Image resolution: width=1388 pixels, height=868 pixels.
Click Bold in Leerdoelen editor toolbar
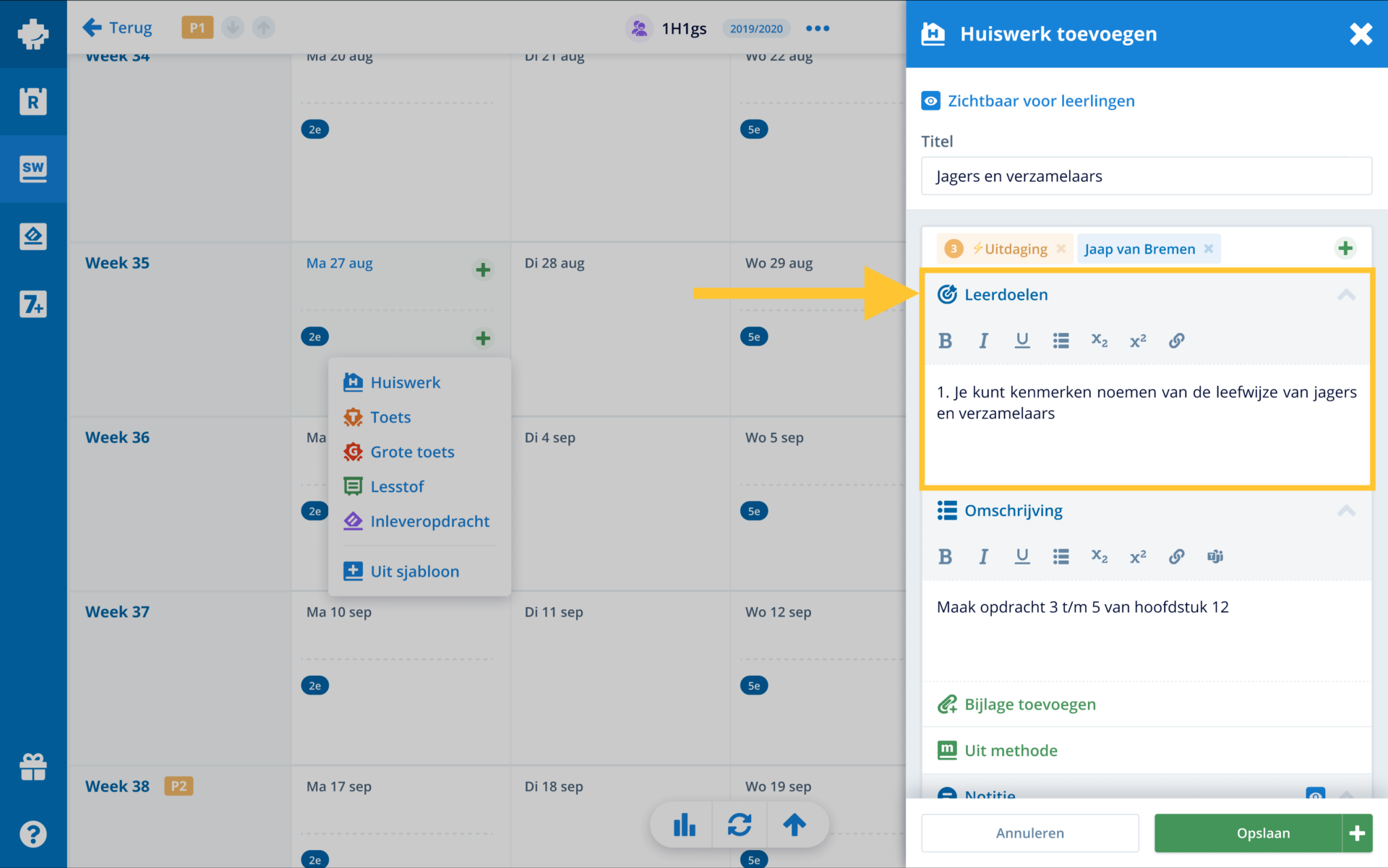click(x=945, y=340)
